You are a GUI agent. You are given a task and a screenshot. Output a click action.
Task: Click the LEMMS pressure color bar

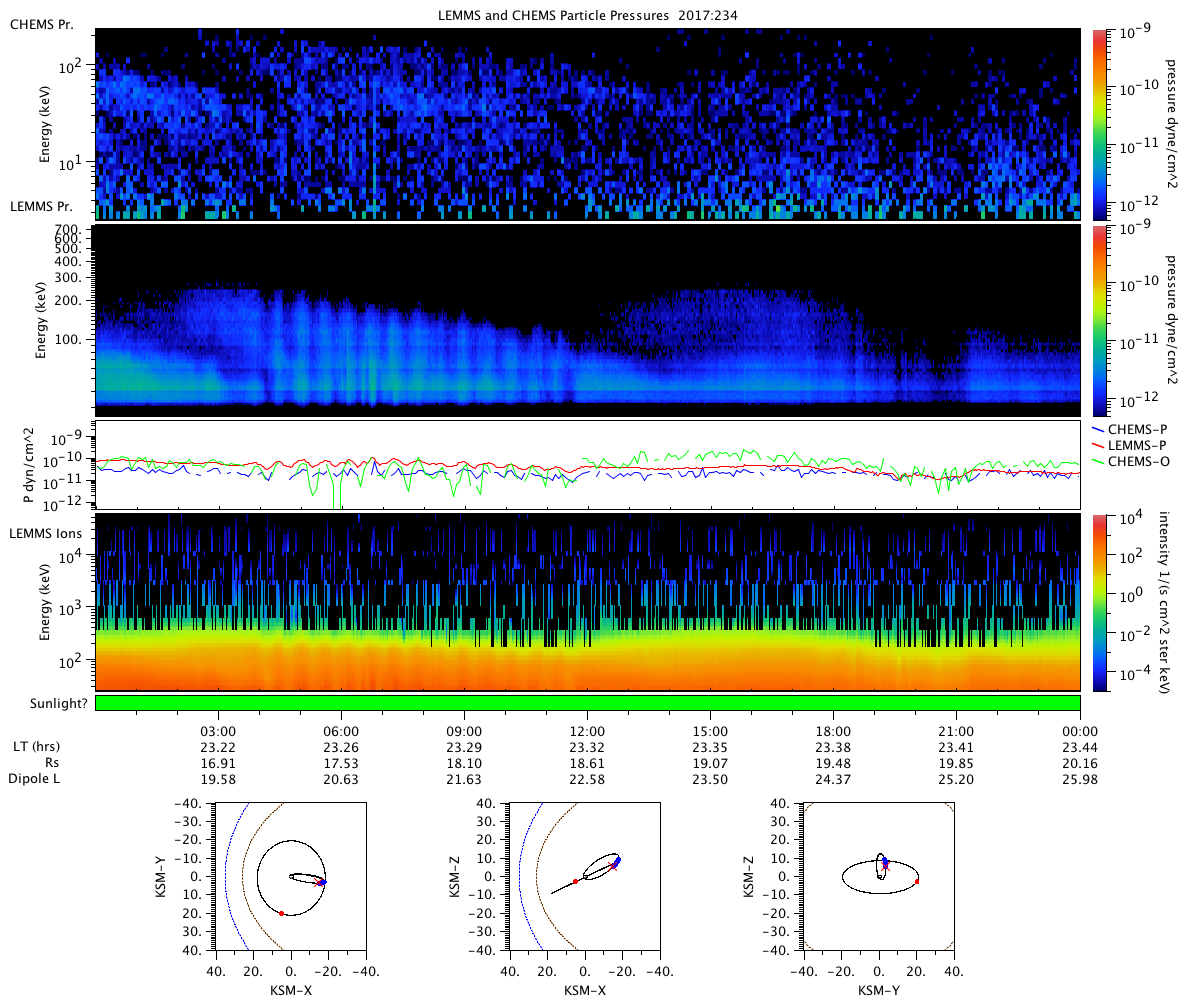coord(1102,320)
